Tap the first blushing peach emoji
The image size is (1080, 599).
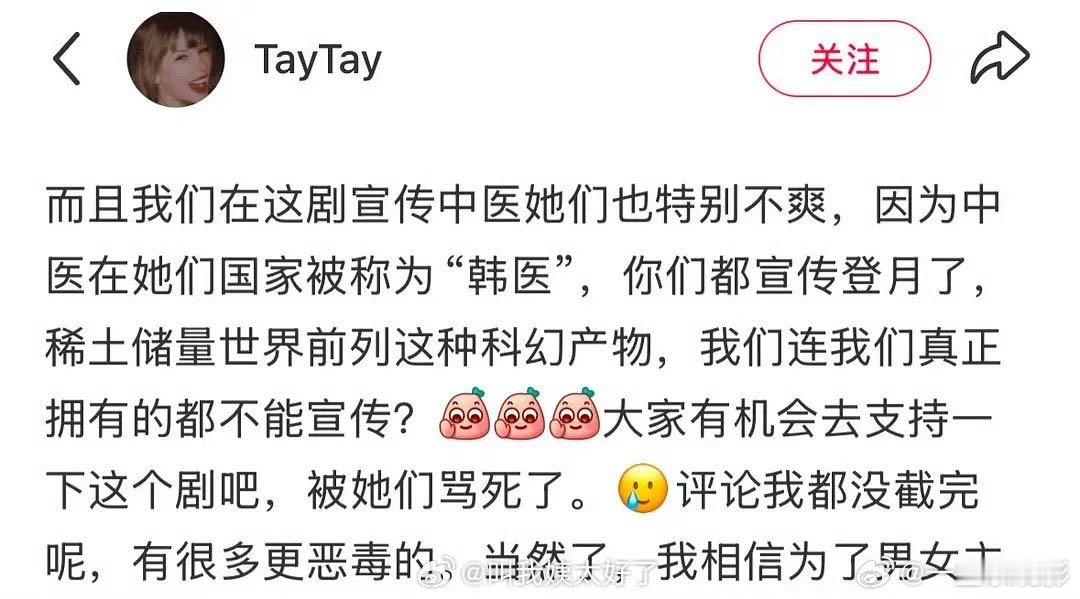tap(465, 415)
